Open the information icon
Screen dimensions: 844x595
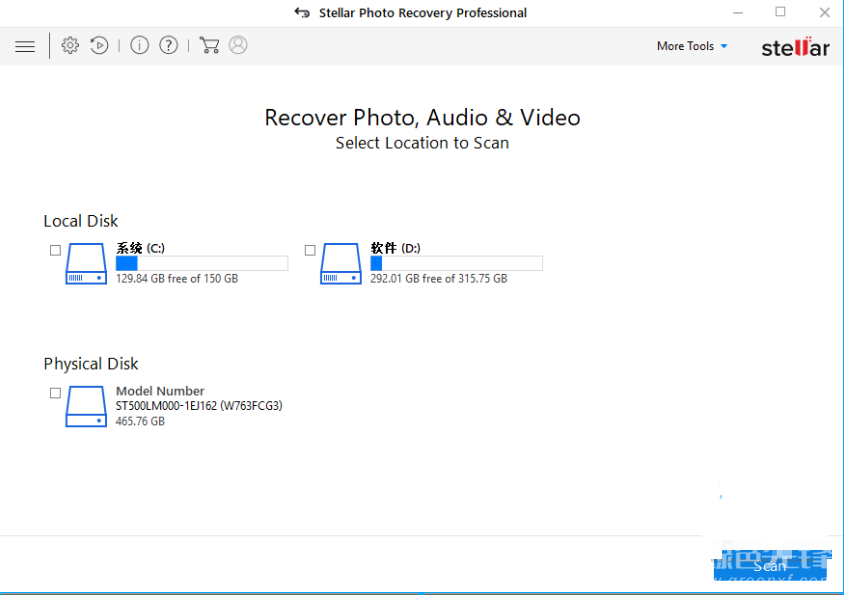click(139, 45)
